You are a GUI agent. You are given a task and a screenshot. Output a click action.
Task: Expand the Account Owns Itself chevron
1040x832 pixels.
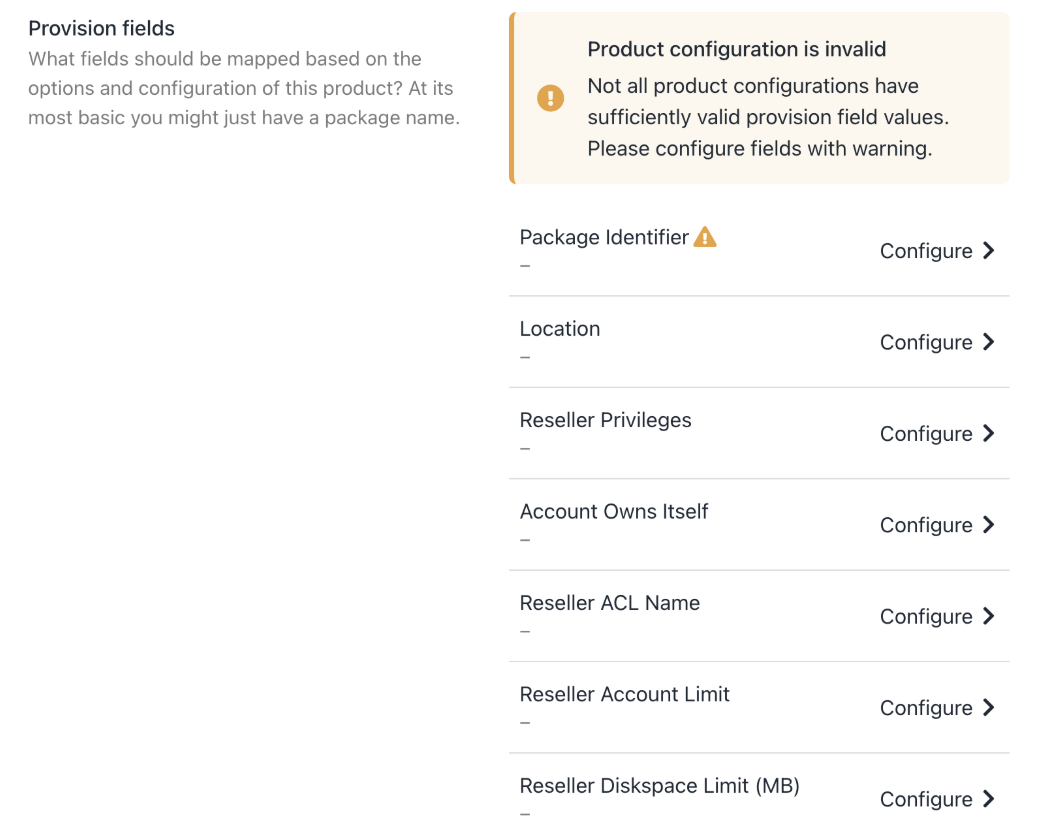pyautogui.click(x=988, y=525)
